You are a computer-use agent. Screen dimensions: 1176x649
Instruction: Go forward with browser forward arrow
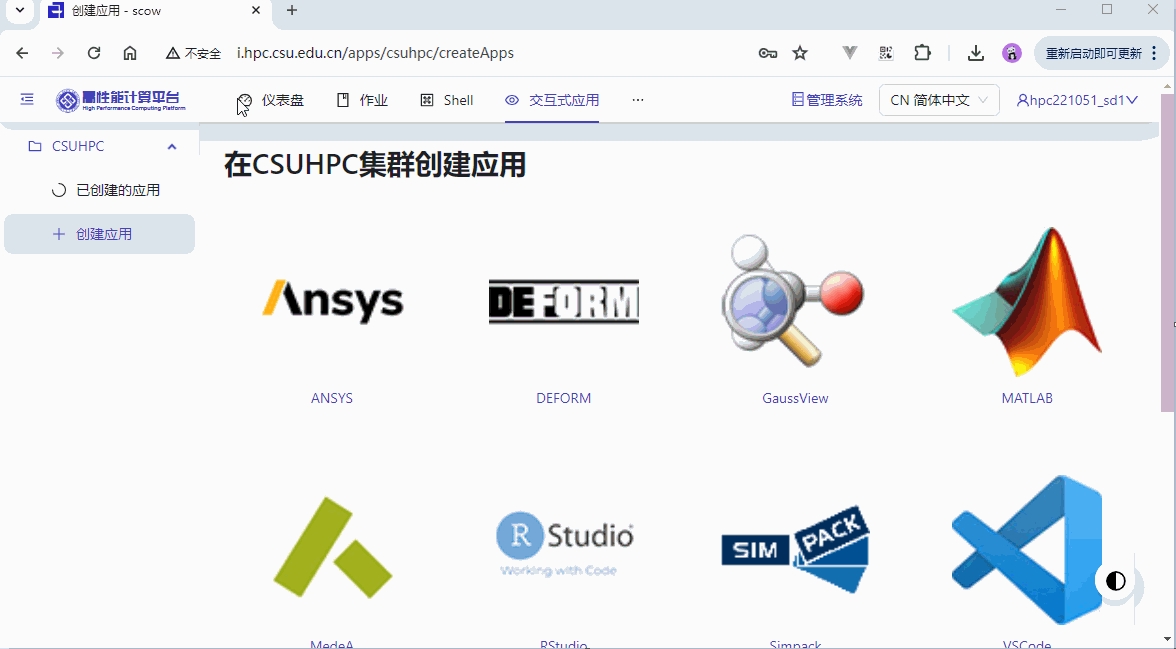(58, 53)
